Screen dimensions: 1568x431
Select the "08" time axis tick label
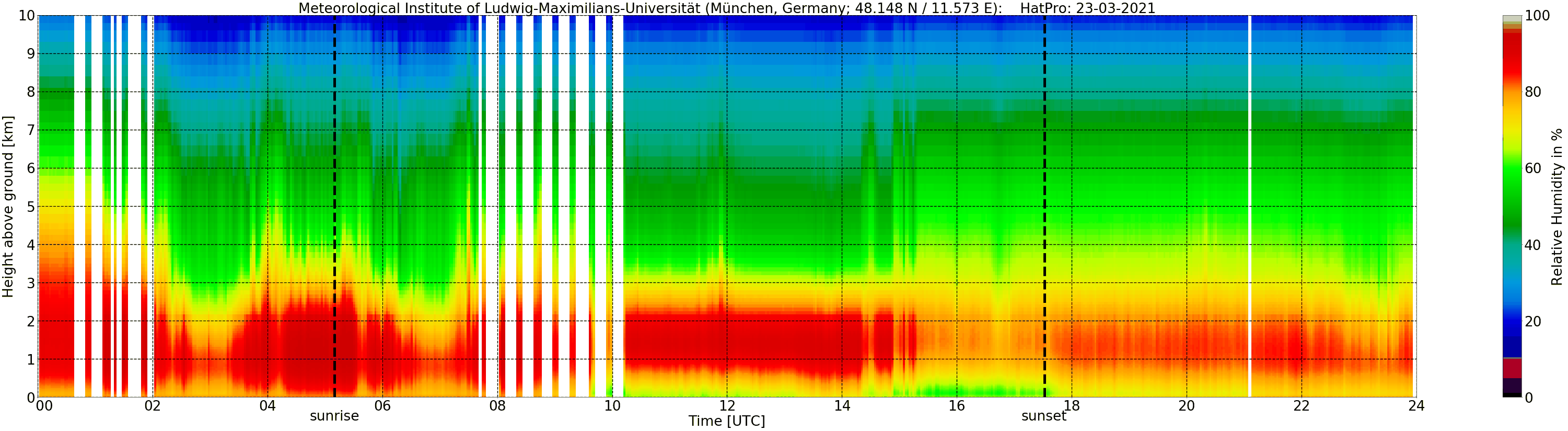click(x=497, y=406)
